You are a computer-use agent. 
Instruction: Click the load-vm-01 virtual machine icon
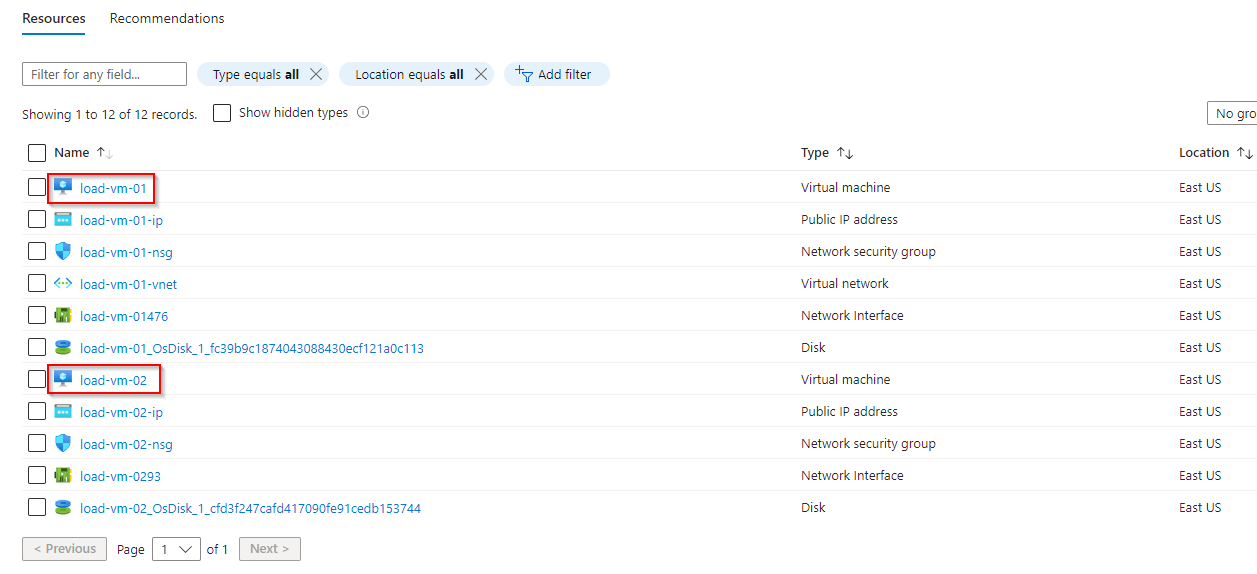coord(63,187)
